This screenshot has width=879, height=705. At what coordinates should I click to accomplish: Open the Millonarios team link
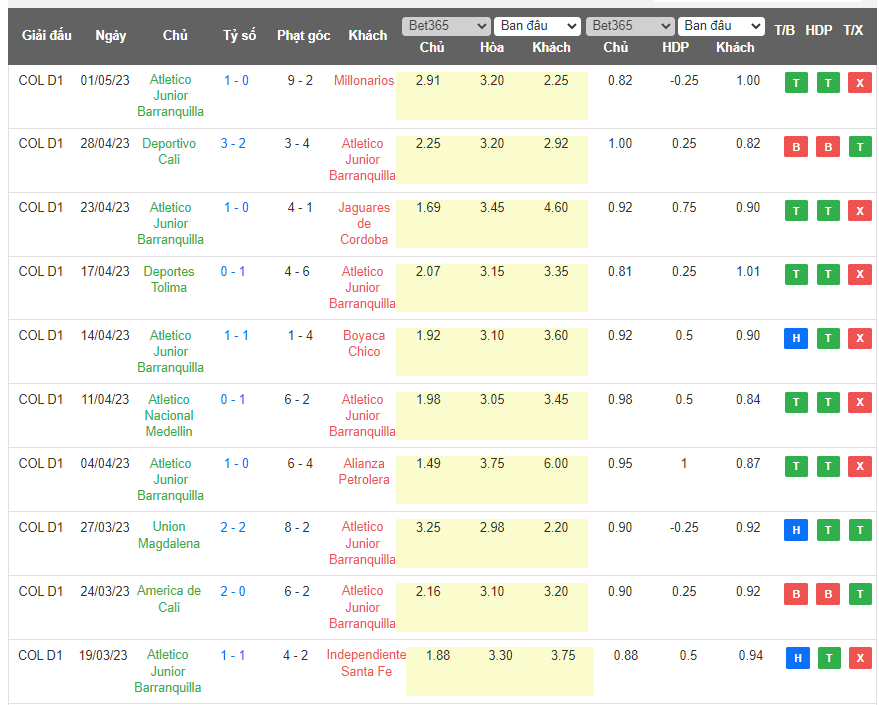tap(364, 80)
